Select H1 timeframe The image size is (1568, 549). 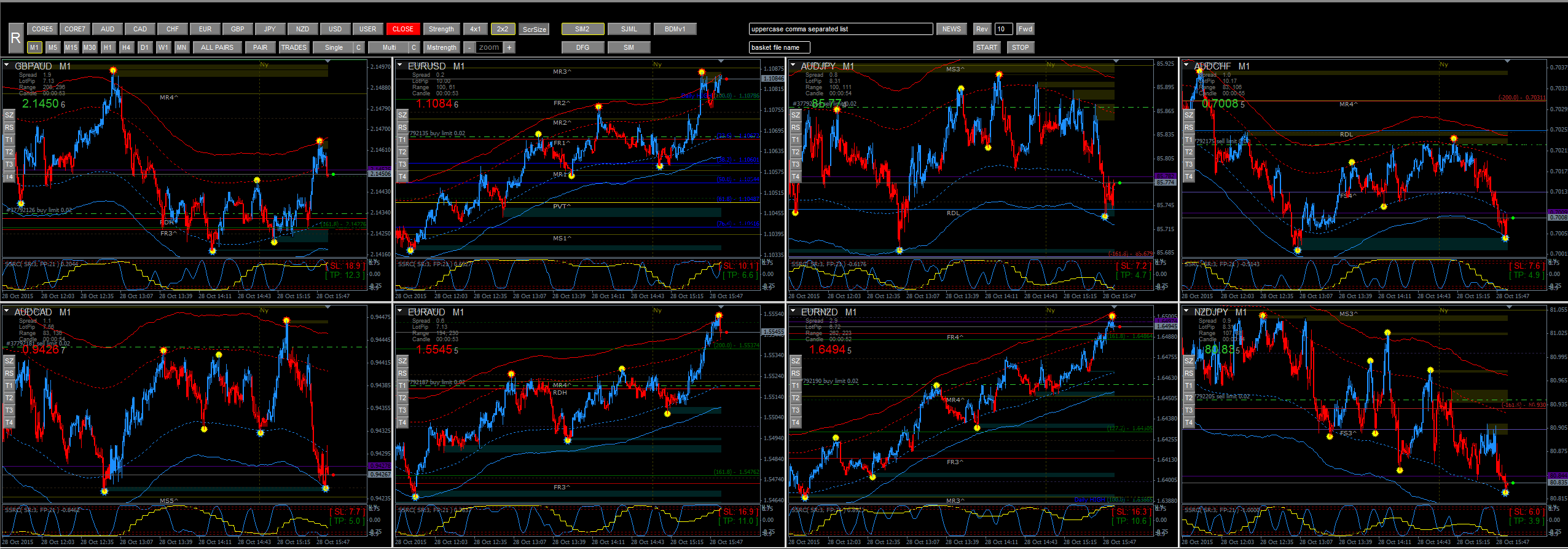[108, 47]
